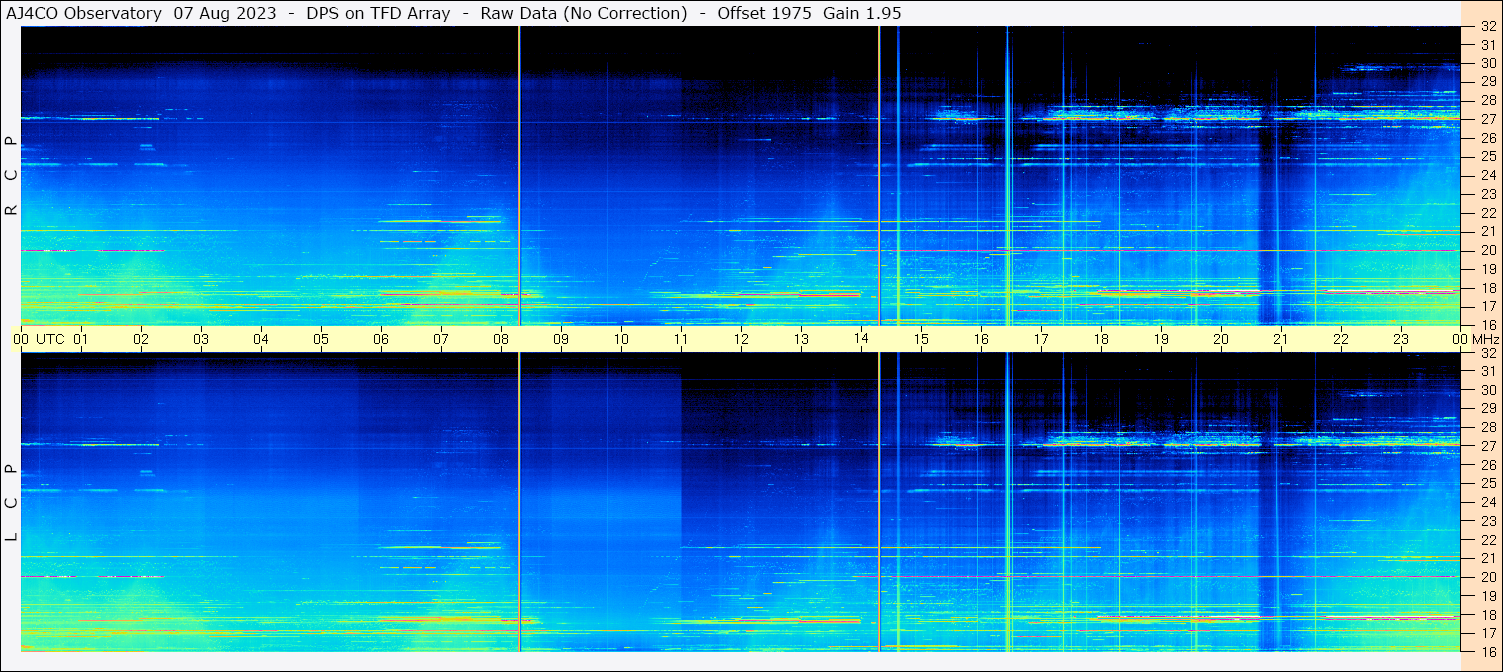The image size is (1503, 672).
Task: Click the 18 MHz label on RCP scale
Action: pos(1488,287)
